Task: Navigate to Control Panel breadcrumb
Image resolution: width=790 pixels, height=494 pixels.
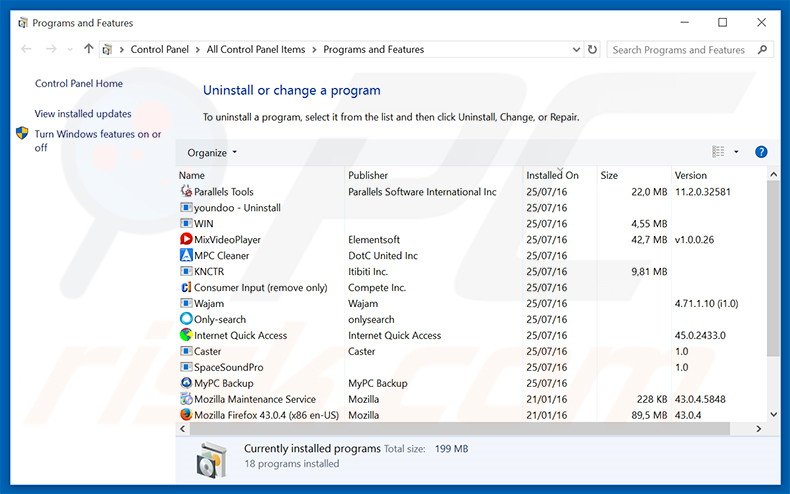Action: [159, 49]
